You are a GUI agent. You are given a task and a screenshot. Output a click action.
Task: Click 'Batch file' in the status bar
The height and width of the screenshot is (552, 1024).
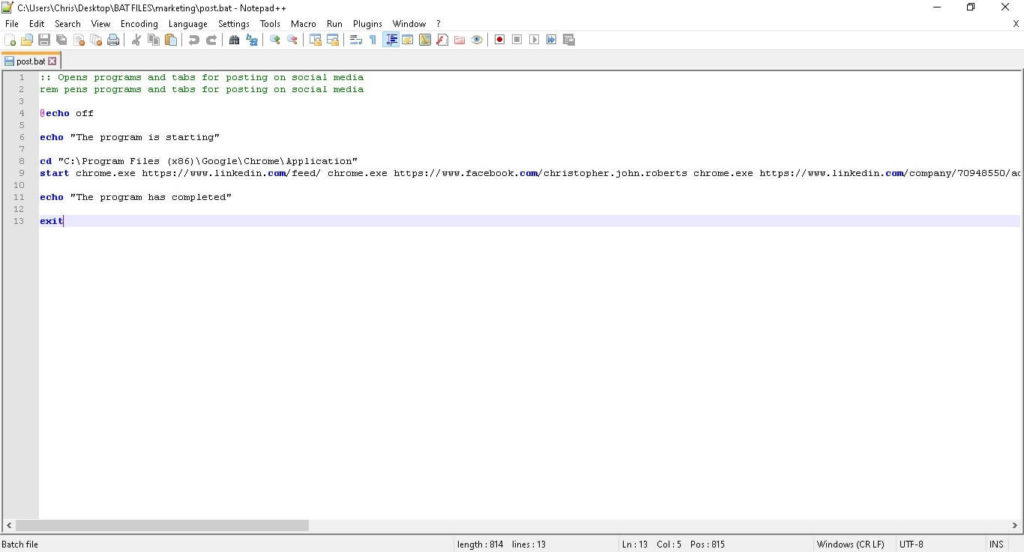(x=20, y=544)
